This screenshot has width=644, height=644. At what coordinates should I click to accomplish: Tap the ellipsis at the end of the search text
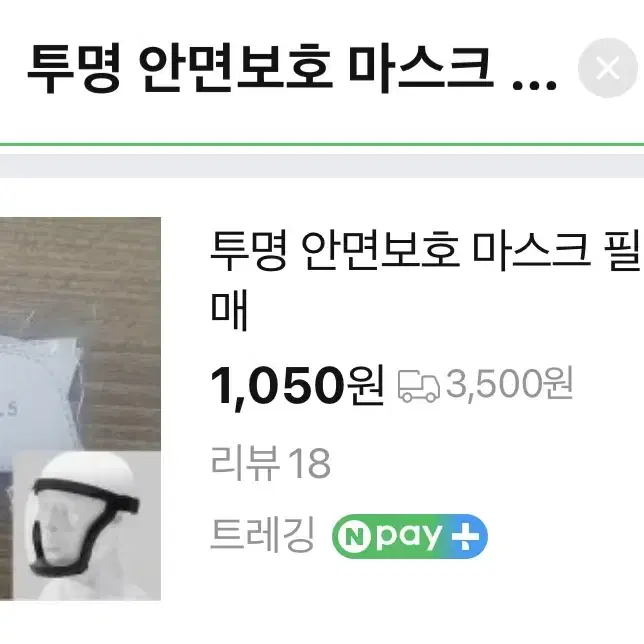(536, 86)
